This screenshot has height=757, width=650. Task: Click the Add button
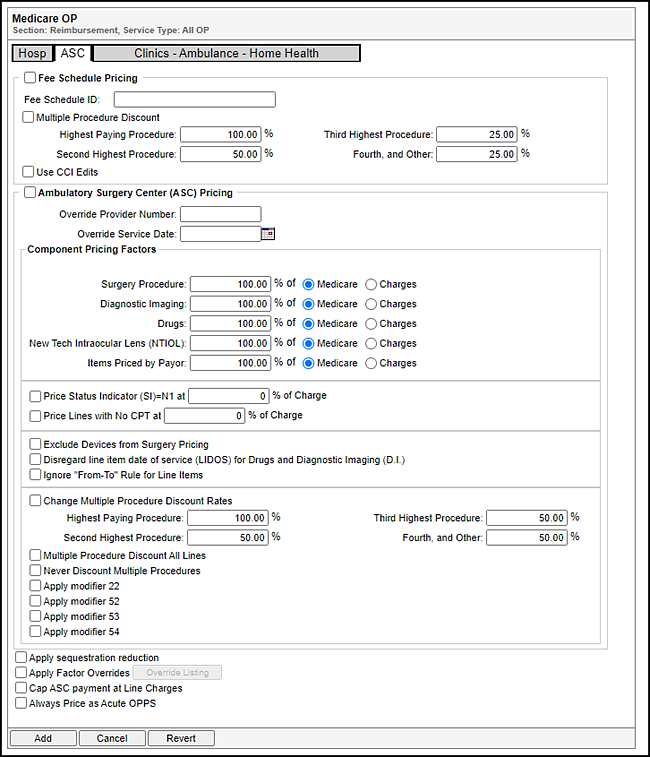click(x=43, y=738)
